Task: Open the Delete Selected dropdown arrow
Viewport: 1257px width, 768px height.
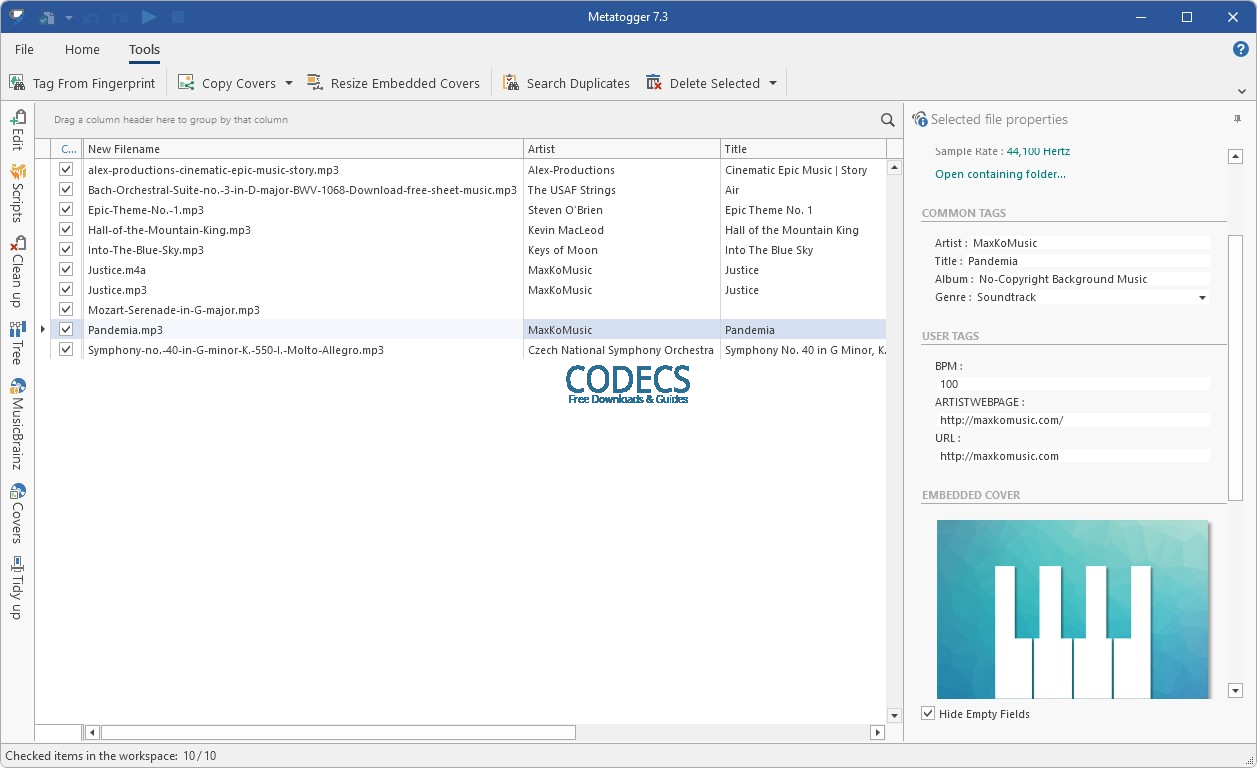Action: click(773, 83)
